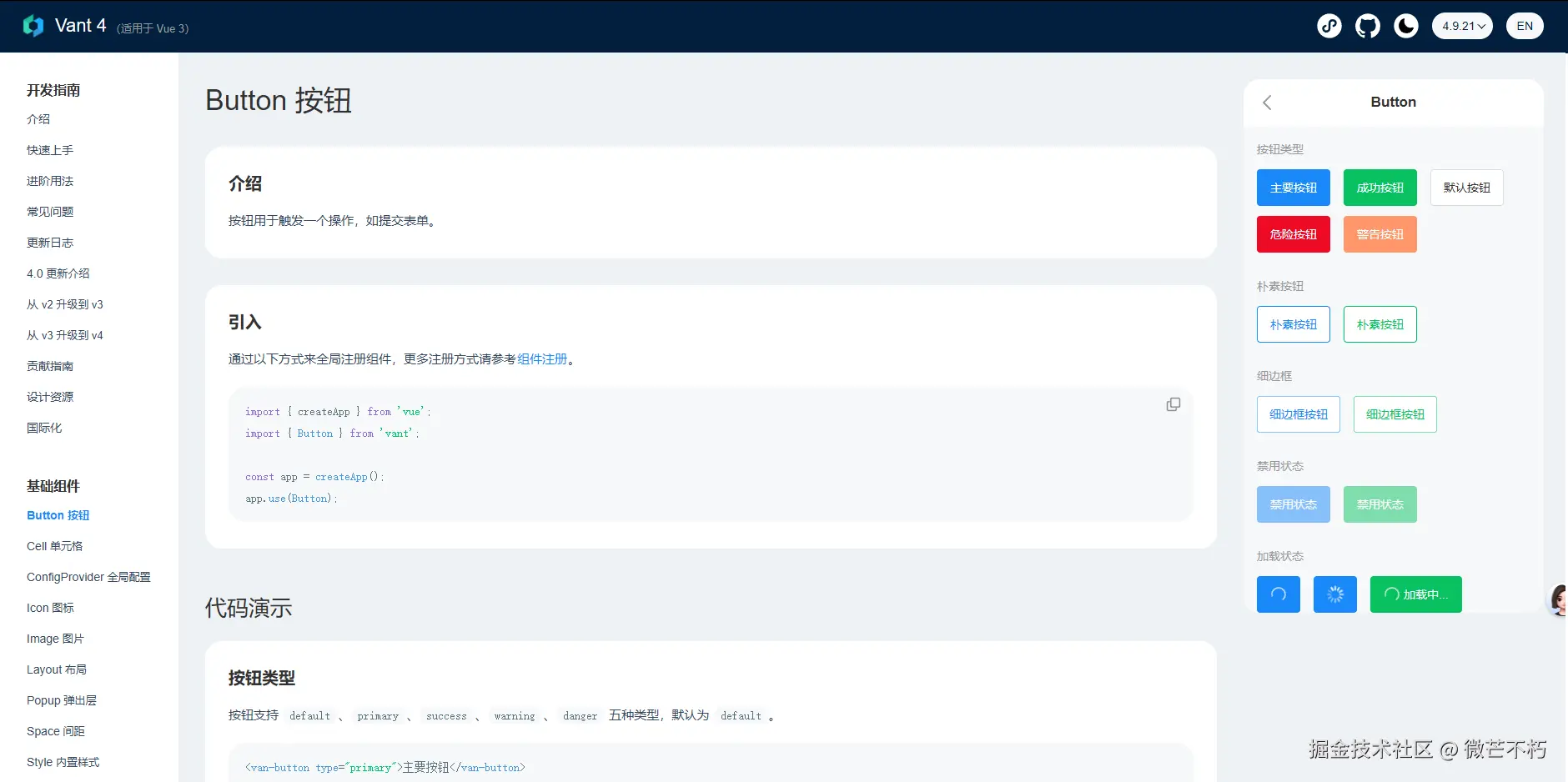Click the 'danger' inline code word
Screen dimensions: 1568x782
click(580, 716)
